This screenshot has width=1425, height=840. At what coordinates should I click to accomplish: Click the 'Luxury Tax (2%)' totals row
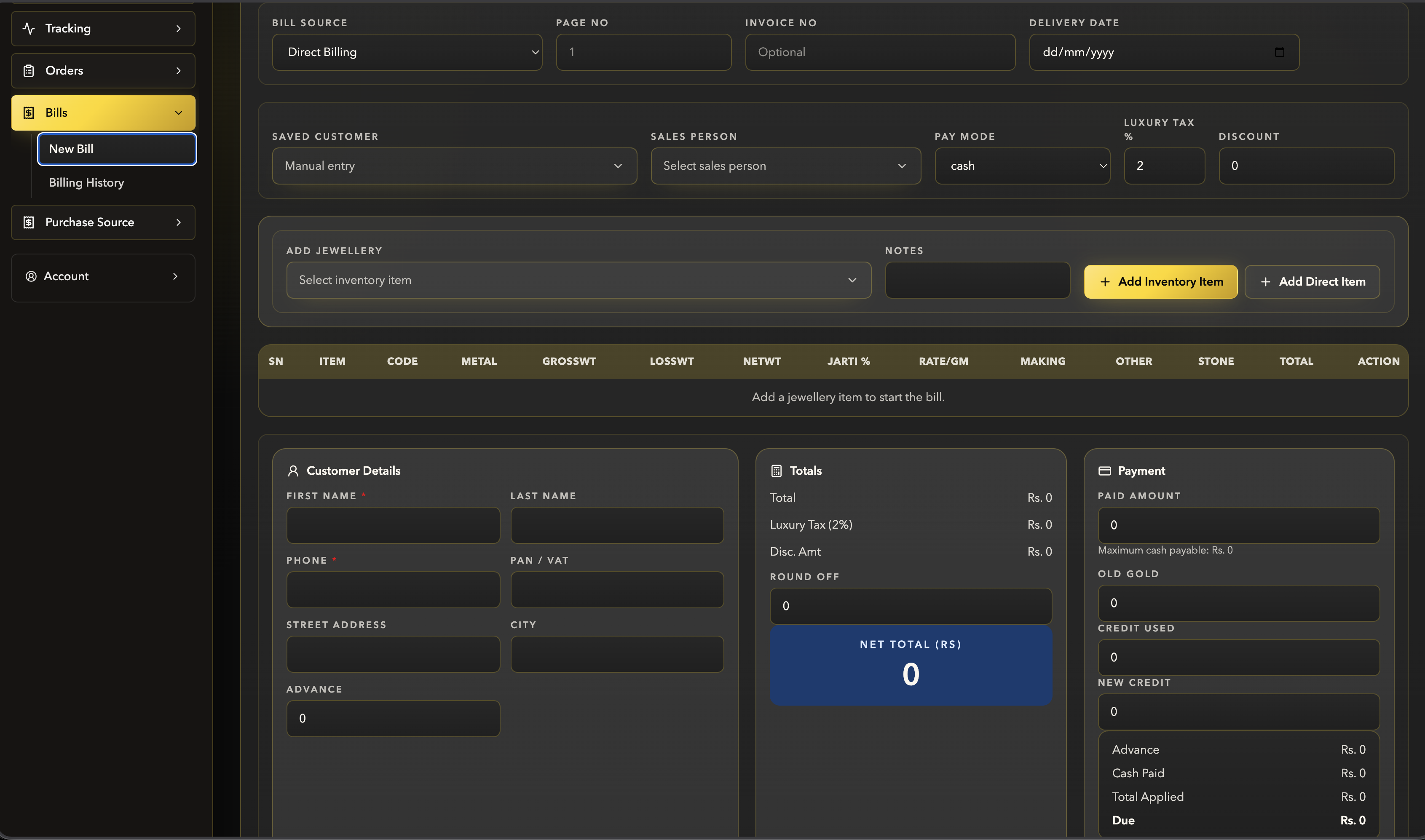[911, 525]
